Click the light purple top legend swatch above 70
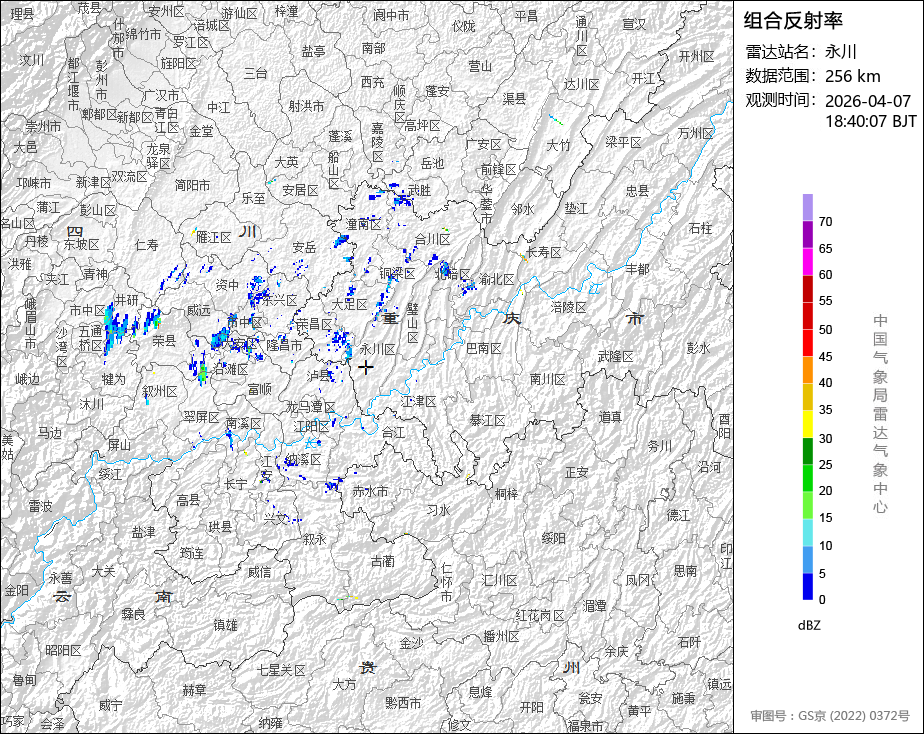Viewport: 924px width, 734px height. tap(807, 207)
